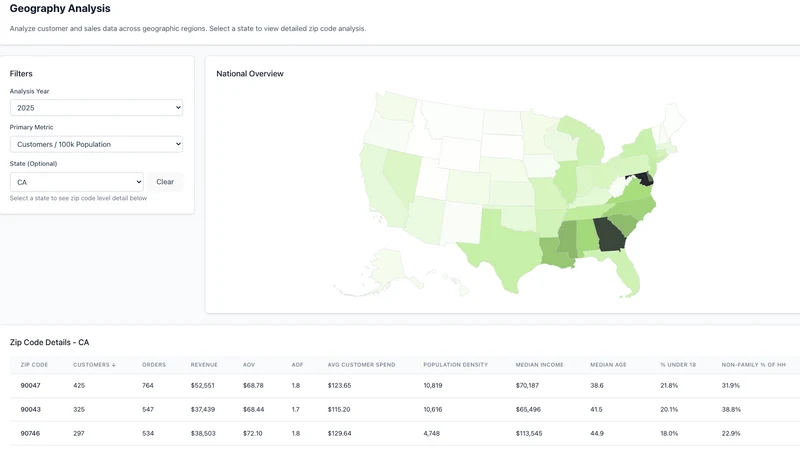Click zip code 90047 cell
800x450 pixels.
click(x=31, y=386)
